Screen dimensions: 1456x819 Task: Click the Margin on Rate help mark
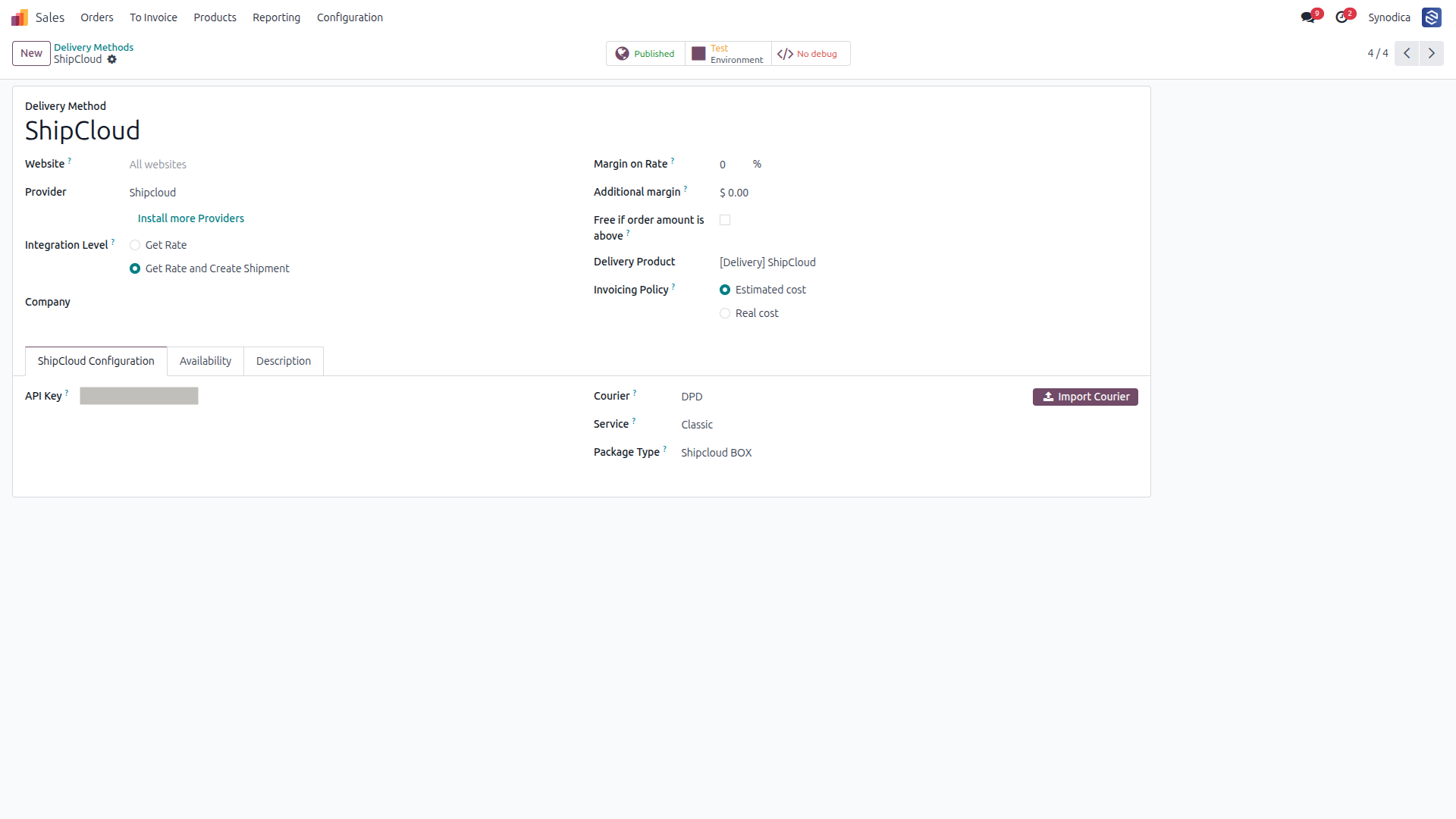tap(673, 161)
